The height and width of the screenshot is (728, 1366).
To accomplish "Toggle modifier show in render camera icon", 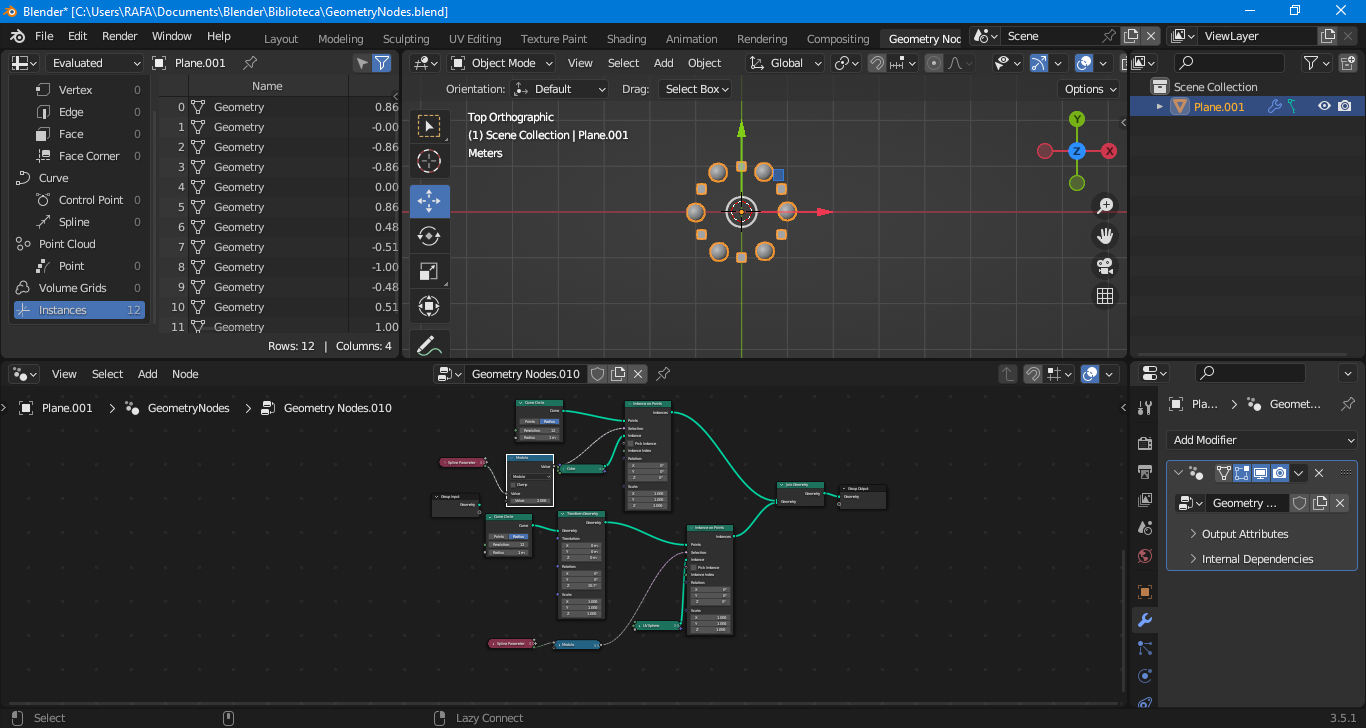I will [x=1280, y=473].
